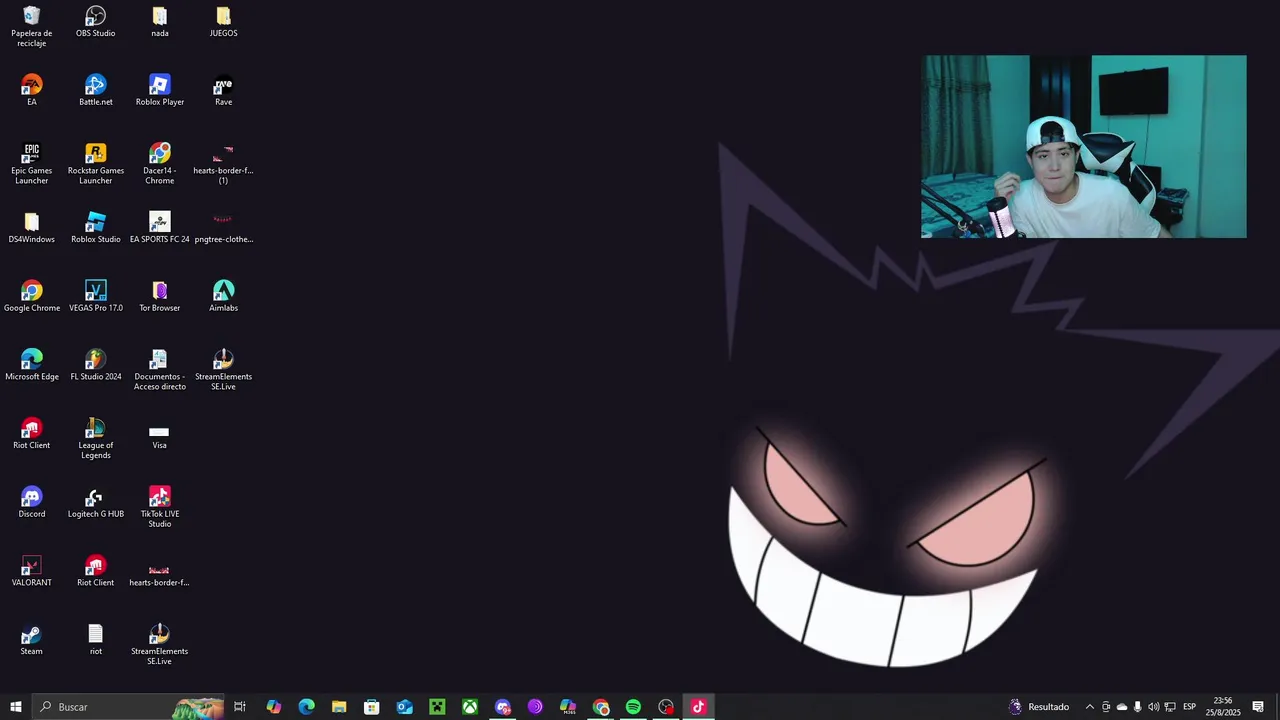Screen dimensions: 1280x720
Task: Select the VALORANT desktop shortcut
Action: coord(32,571)
